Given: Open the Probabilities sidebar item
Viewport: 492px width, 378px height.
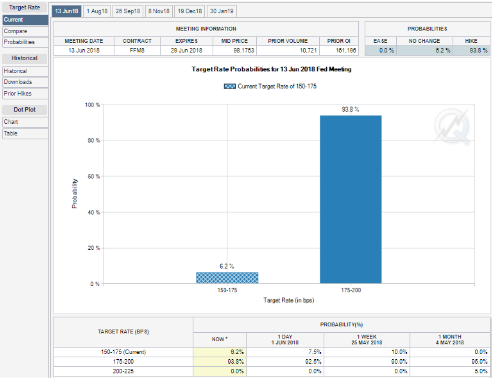Looking at the screenshot, I should 25,42.
